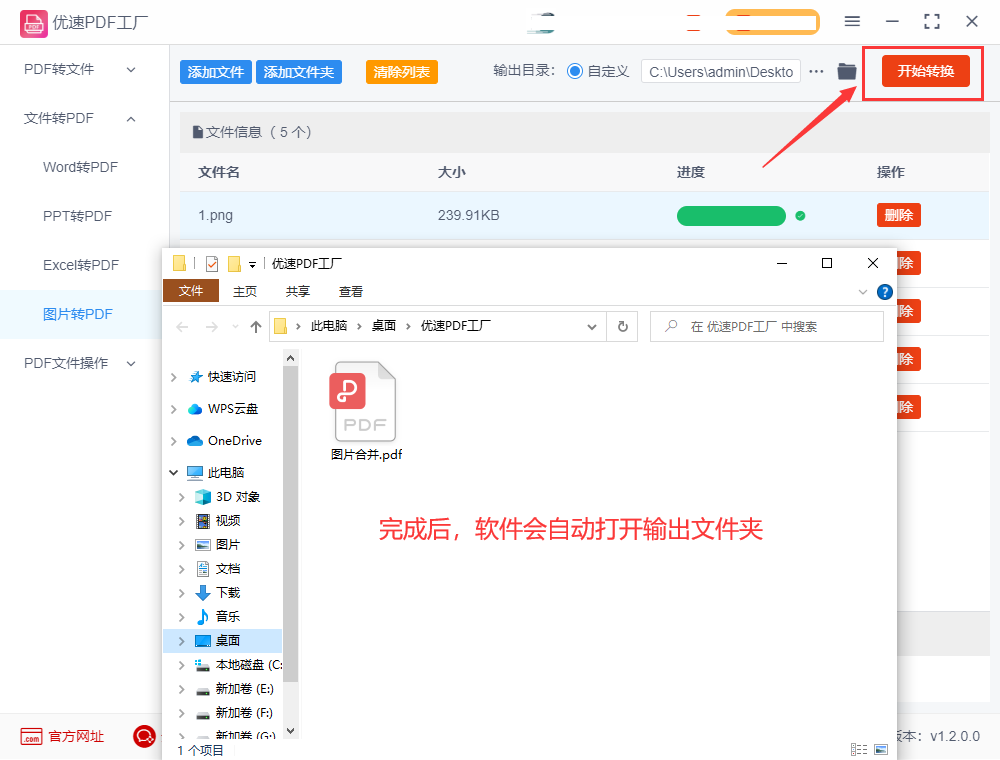Screen dimensions: 1000x760
Task: Select Excel转PDF in sidebar
Action: coord(81,265)
